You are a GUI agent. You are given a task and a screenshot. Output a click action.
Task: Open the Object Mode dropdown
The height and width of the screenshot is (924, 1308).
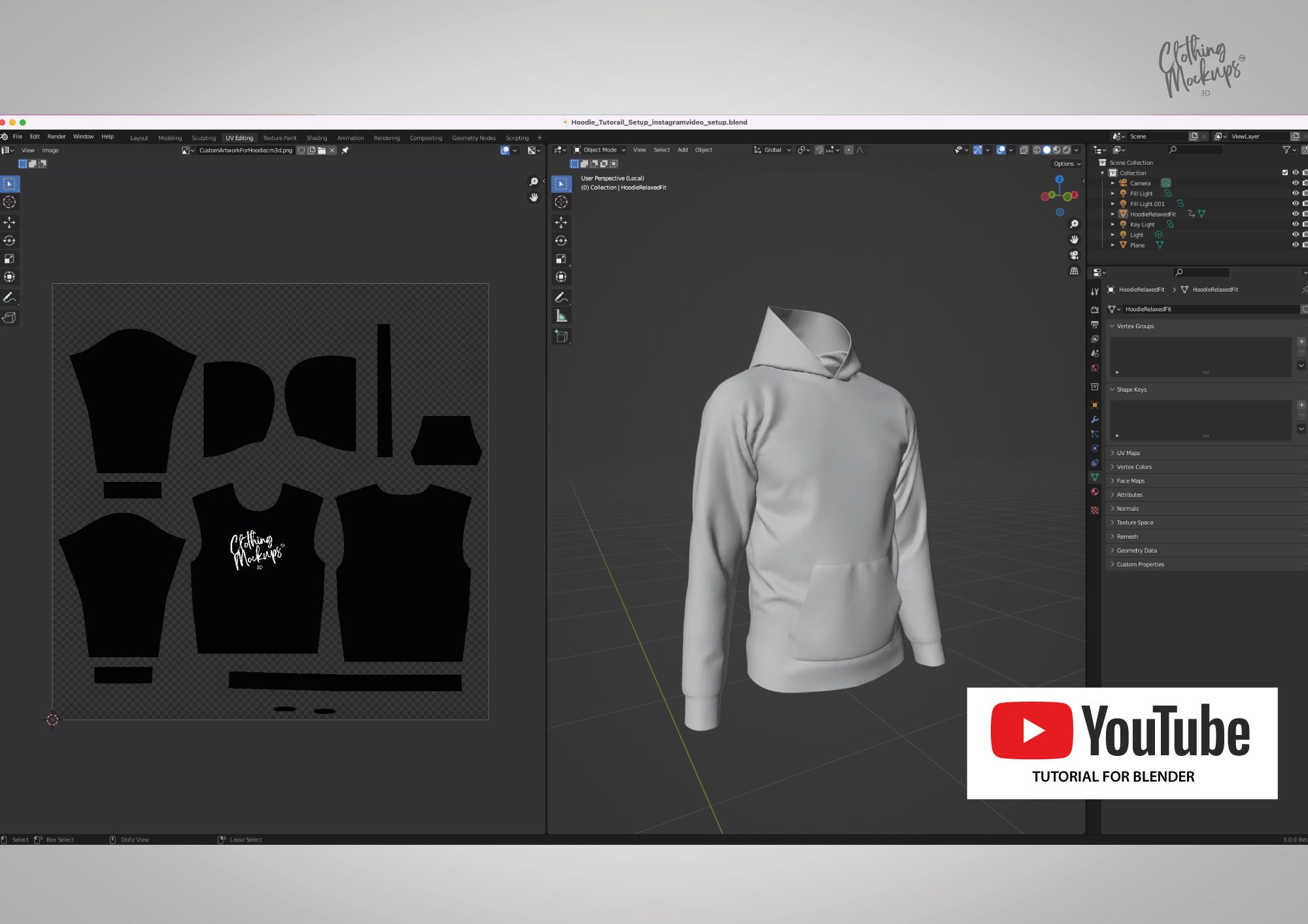click(599, 150)
